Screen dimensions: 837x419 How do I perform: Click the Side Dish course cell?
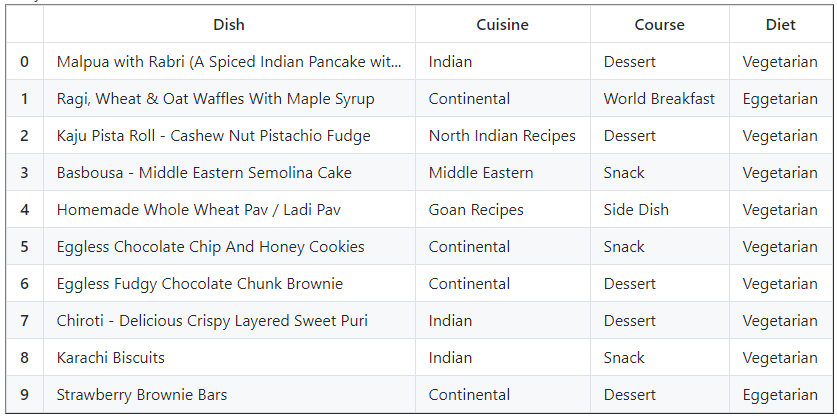coord(636,210)
